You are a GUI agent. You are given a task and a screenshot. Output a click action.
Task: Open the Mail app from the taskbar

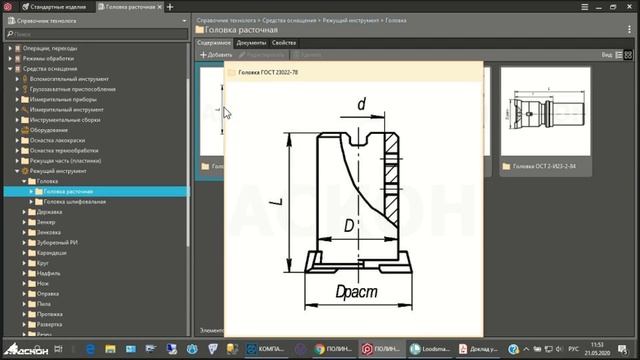[131, 349]
